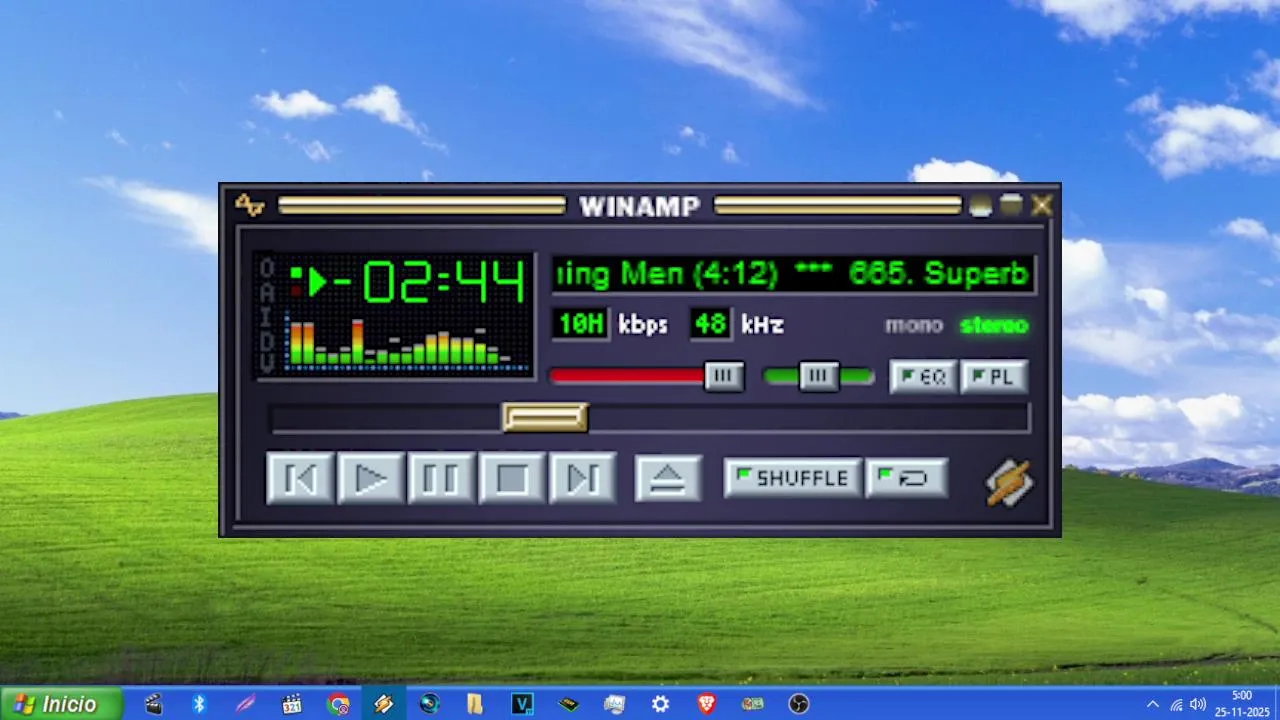This screenshot has width=1280, height=720.
Task: Open files with the Eject button
Action: 668,478
